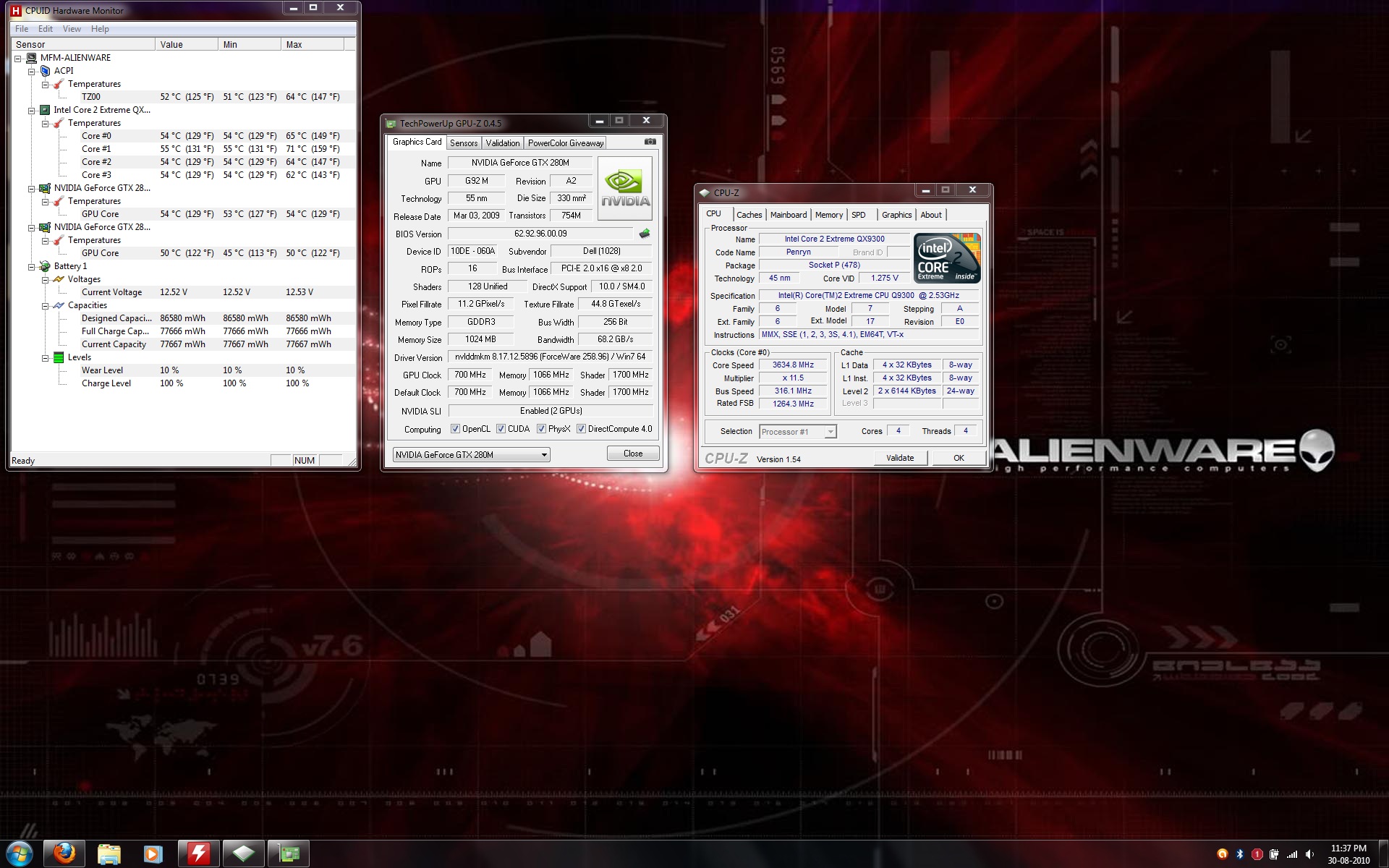
Task: Click the BIOS Version field 62.92.96.00.09
Action: click(x=540, y=234)
